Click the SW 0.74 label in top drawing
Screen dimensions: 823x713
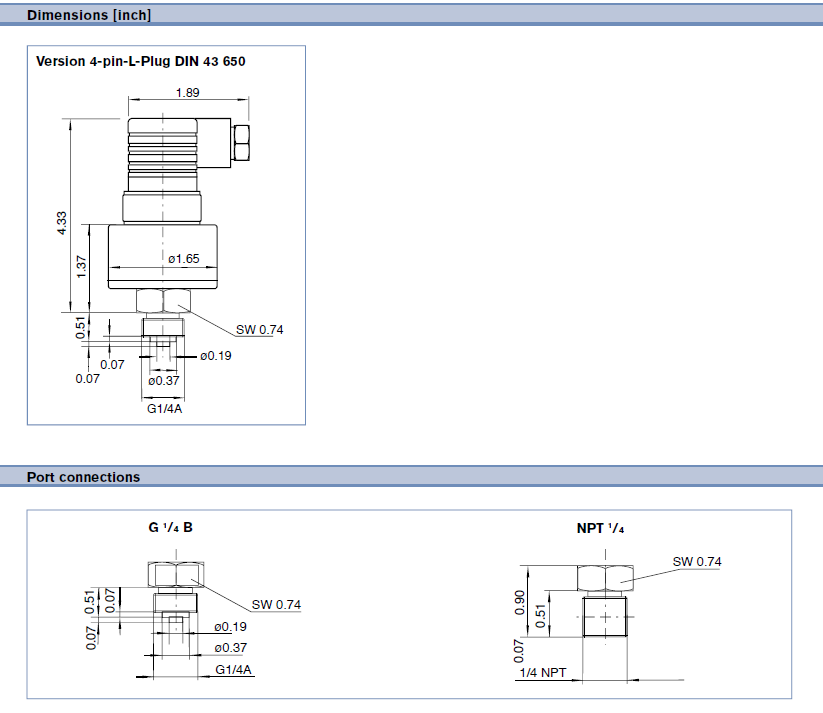coord(259,330)
